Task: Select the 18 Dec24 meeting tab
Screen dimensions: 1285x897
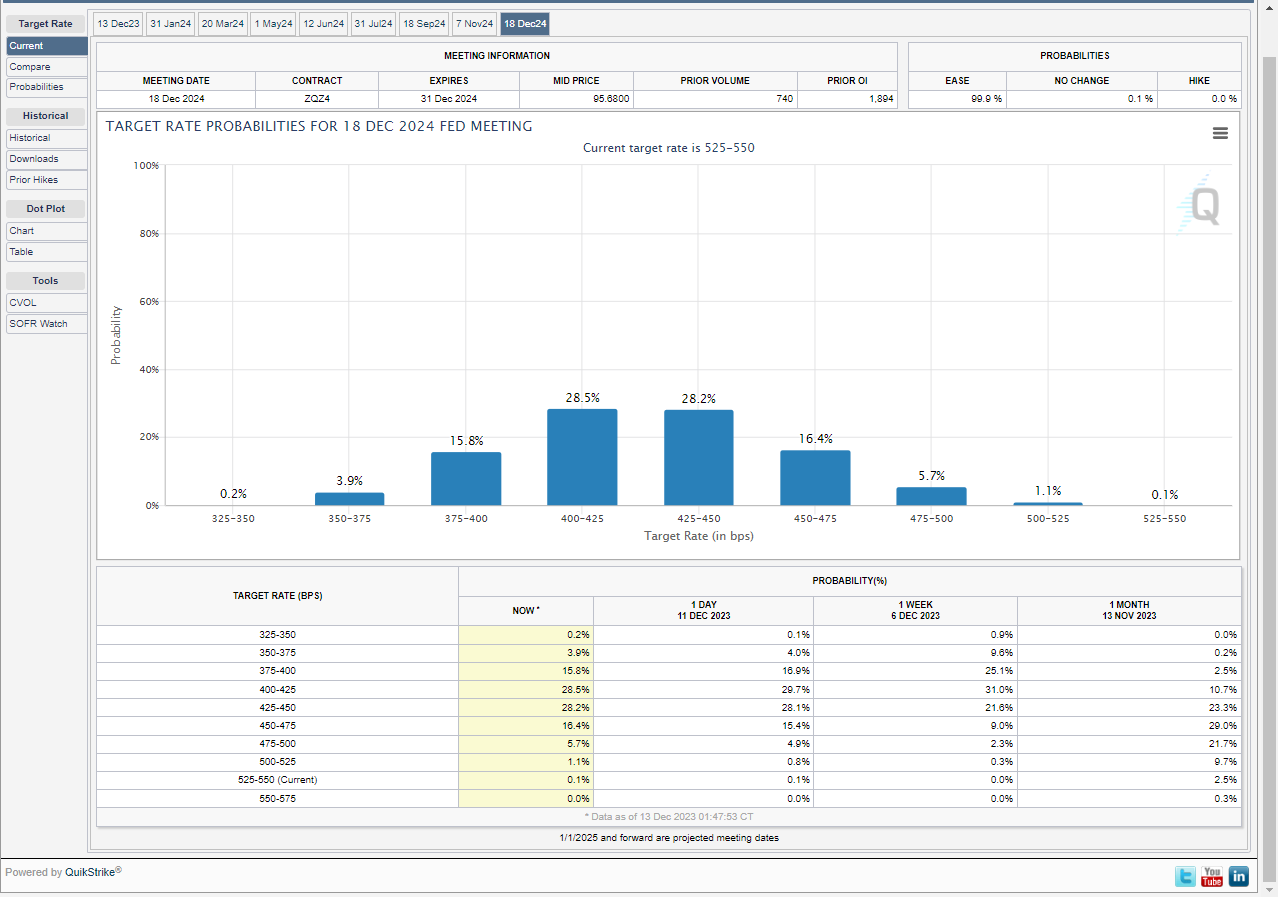Action: coord(525,24)
